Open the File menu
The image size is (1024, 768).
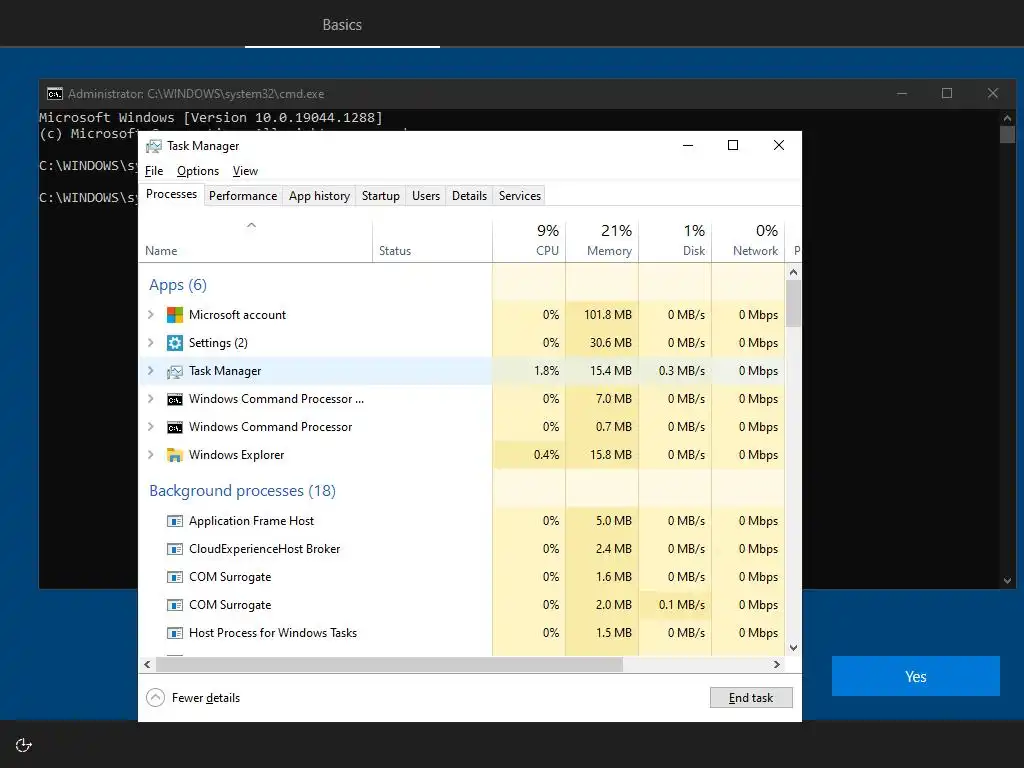coord(154,171)
